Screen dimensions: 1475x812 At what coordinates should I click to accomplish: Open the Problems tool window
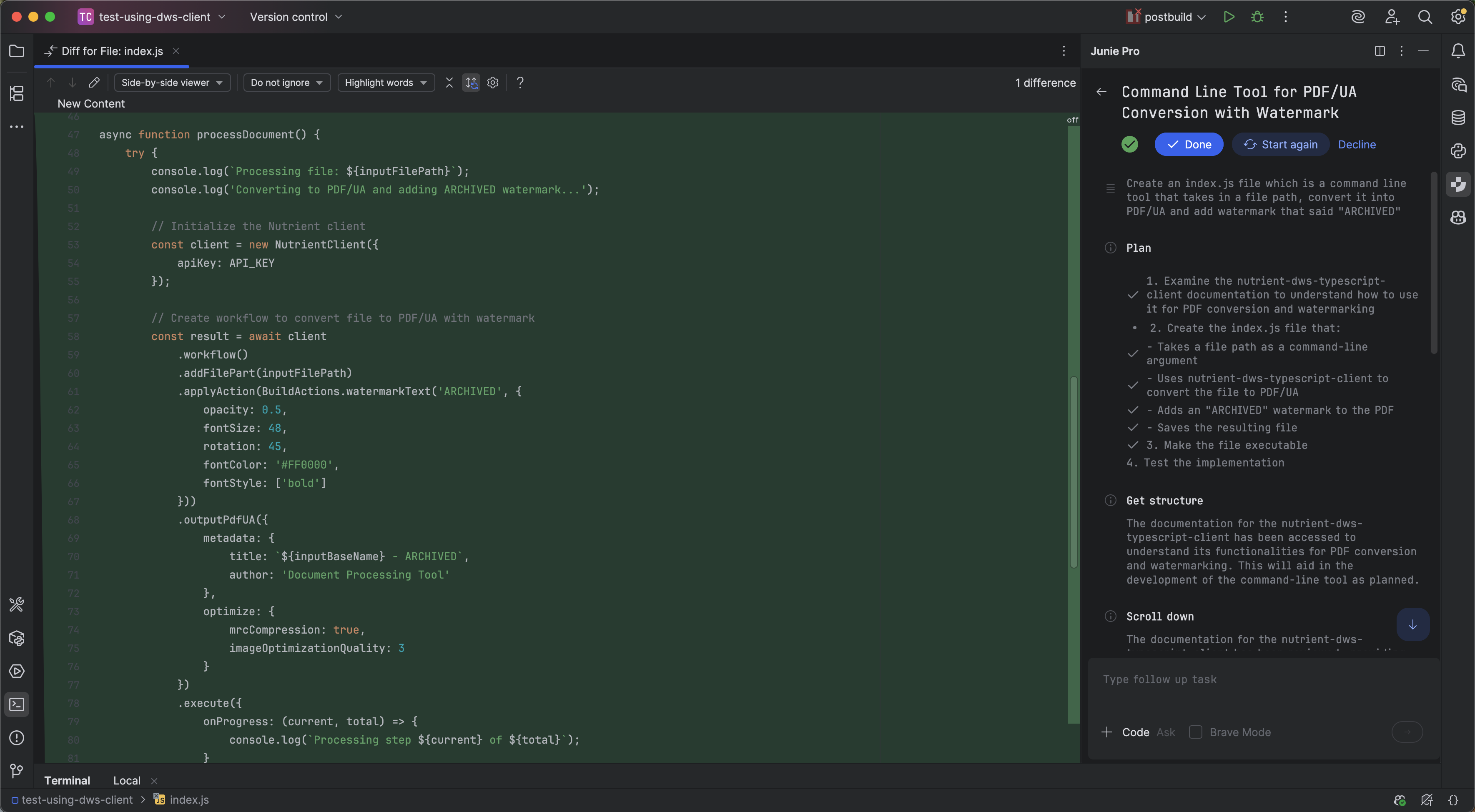(x=17, y=738)
